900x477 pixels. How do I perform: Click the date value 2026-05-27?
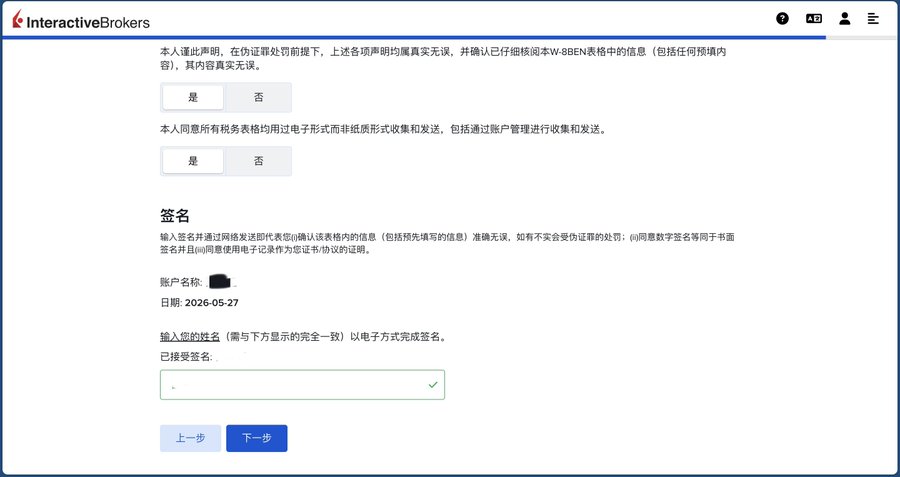pos(211,303)
